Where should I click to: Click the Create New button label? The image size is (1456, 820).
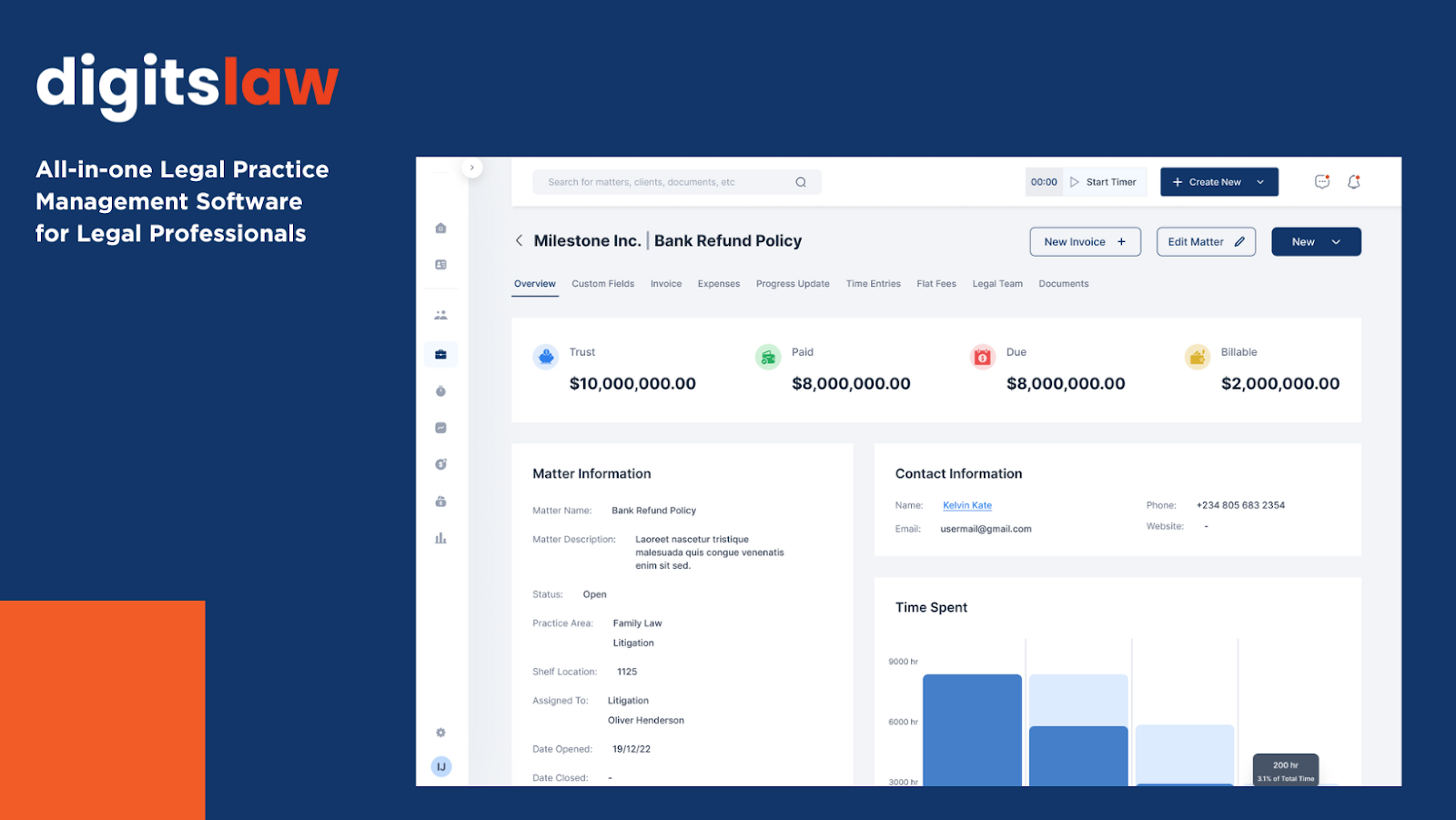point(1215,182)
